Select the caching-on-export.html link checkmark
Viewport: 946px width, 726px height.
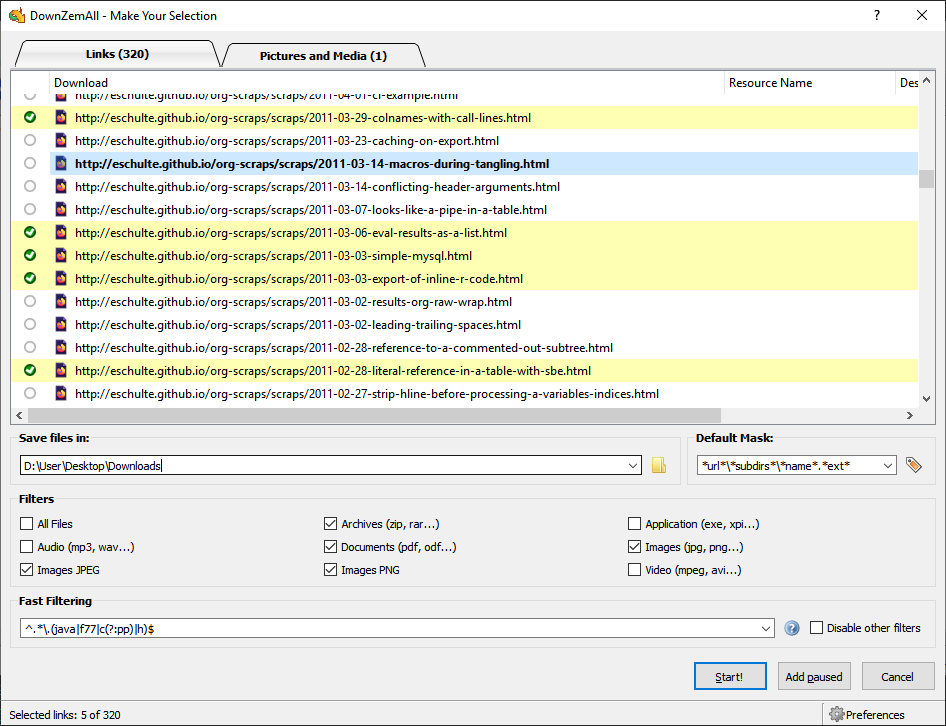click(x=30, y=140)
